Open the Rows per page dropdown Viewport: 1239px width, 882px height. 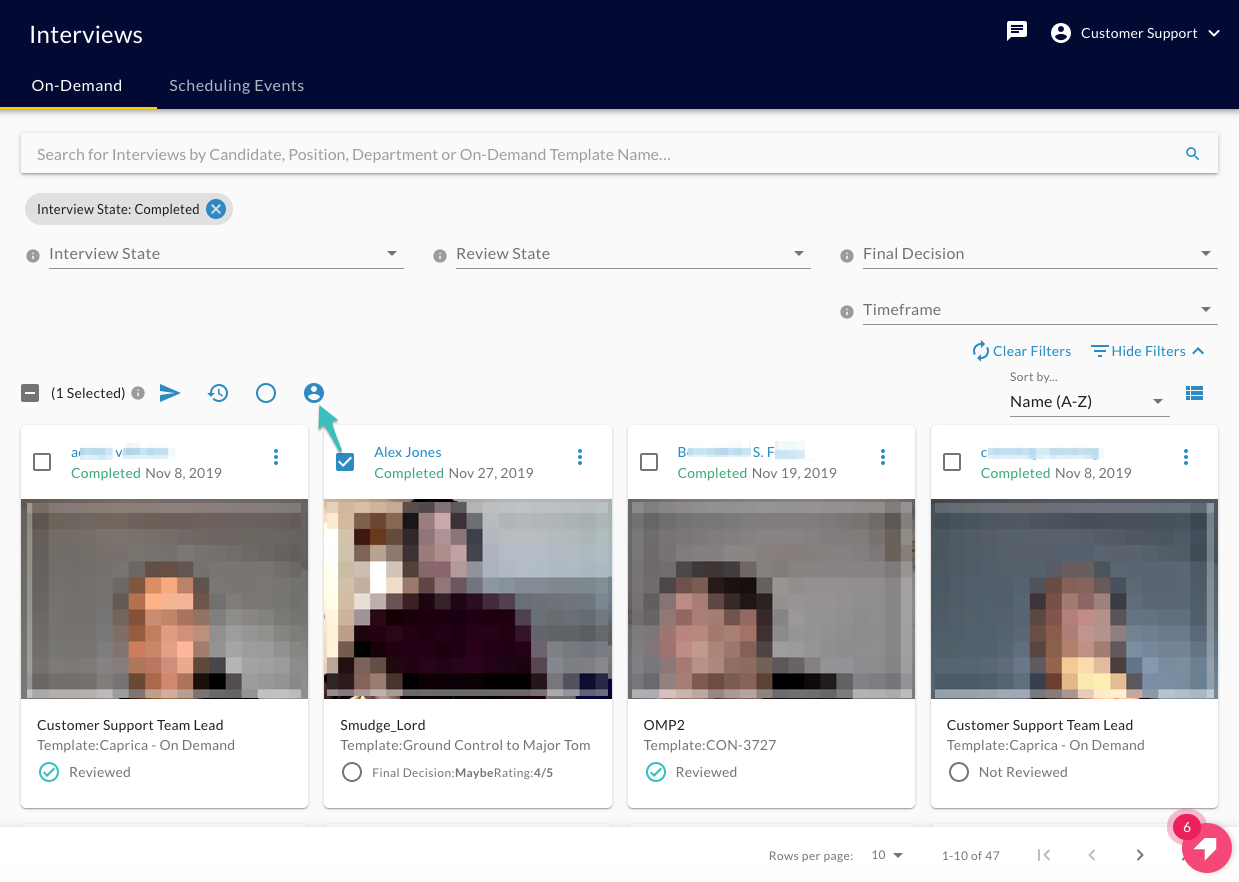[x=887, y=855]
